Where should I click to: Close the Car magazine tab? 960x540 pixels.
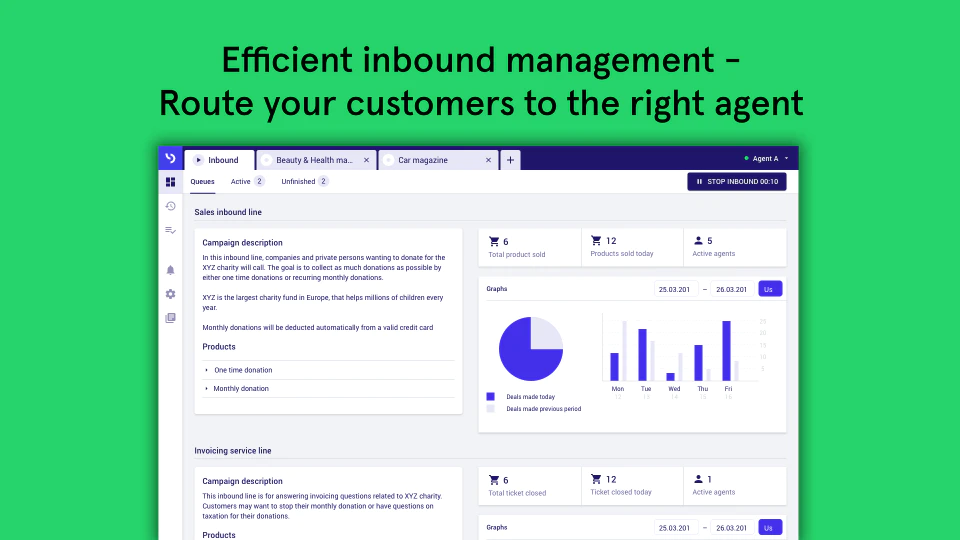[x=488, y=160]
